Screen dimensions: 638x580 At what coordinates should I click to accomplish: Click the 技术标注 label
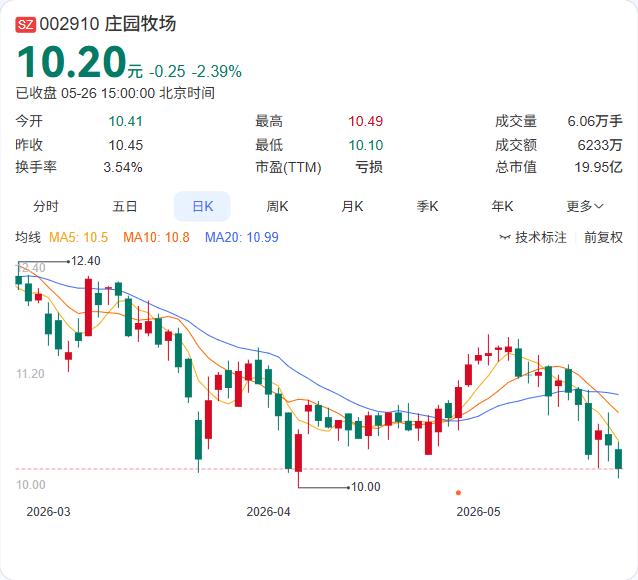(x=541, y=237)
